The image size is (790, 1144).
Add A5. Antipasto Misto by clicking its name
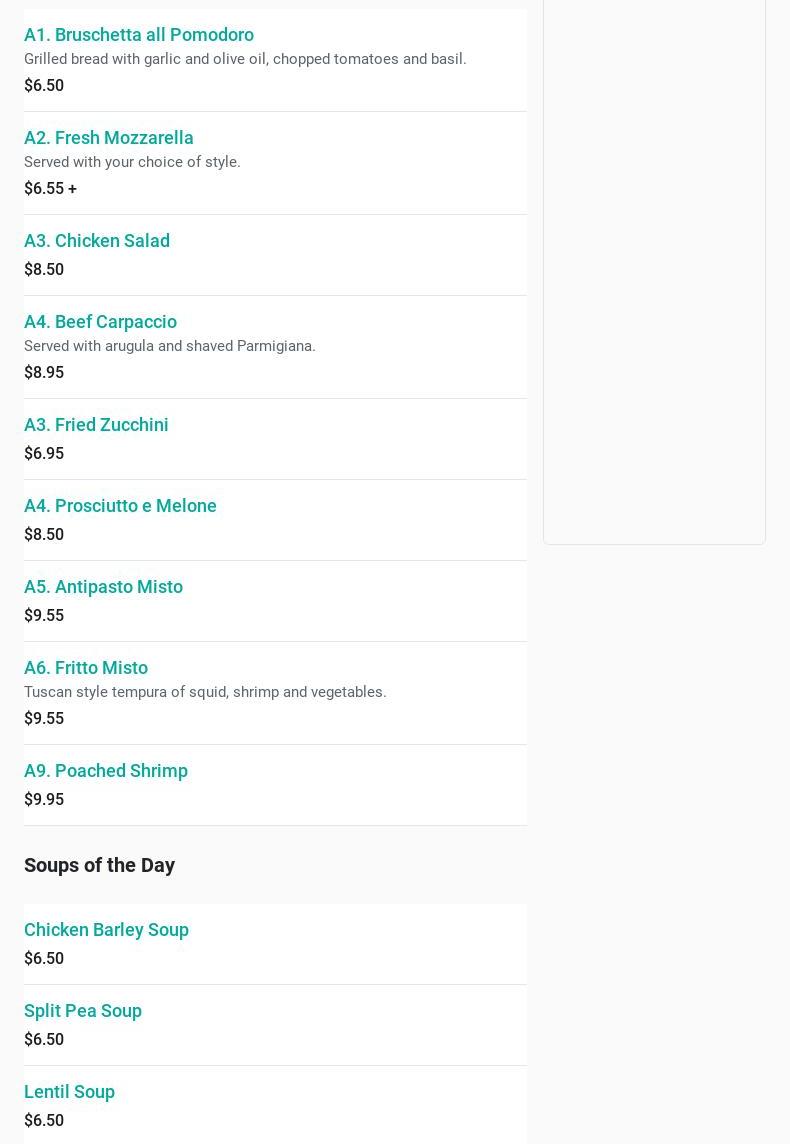tap(103, 587)
